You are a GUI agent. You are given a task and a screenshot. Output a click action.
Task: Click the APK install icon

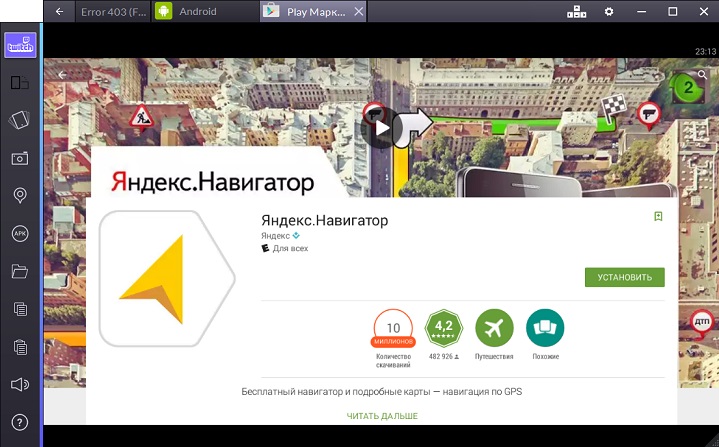(20, 234)
